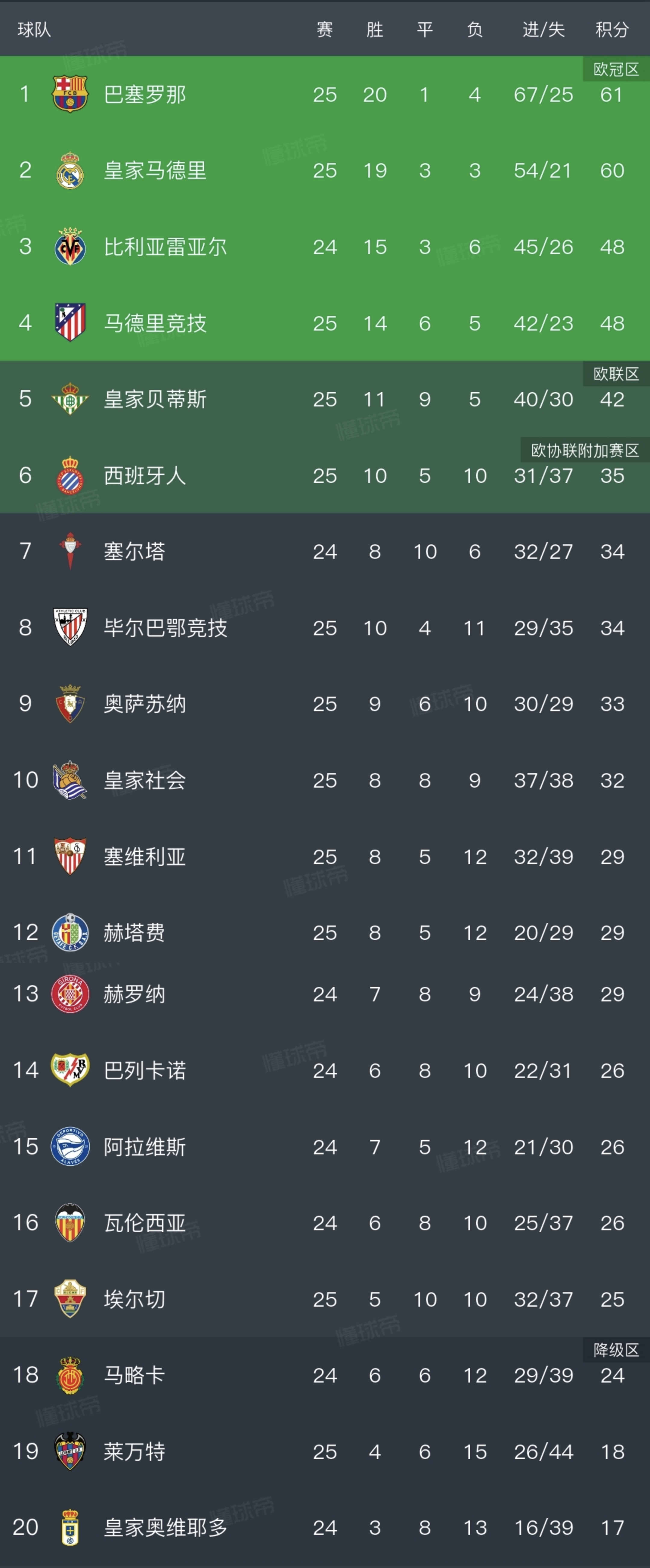Screen dimensions: 650x1568
Task: Tap the Real Madrid crest icon
Action: coord(70,170)
